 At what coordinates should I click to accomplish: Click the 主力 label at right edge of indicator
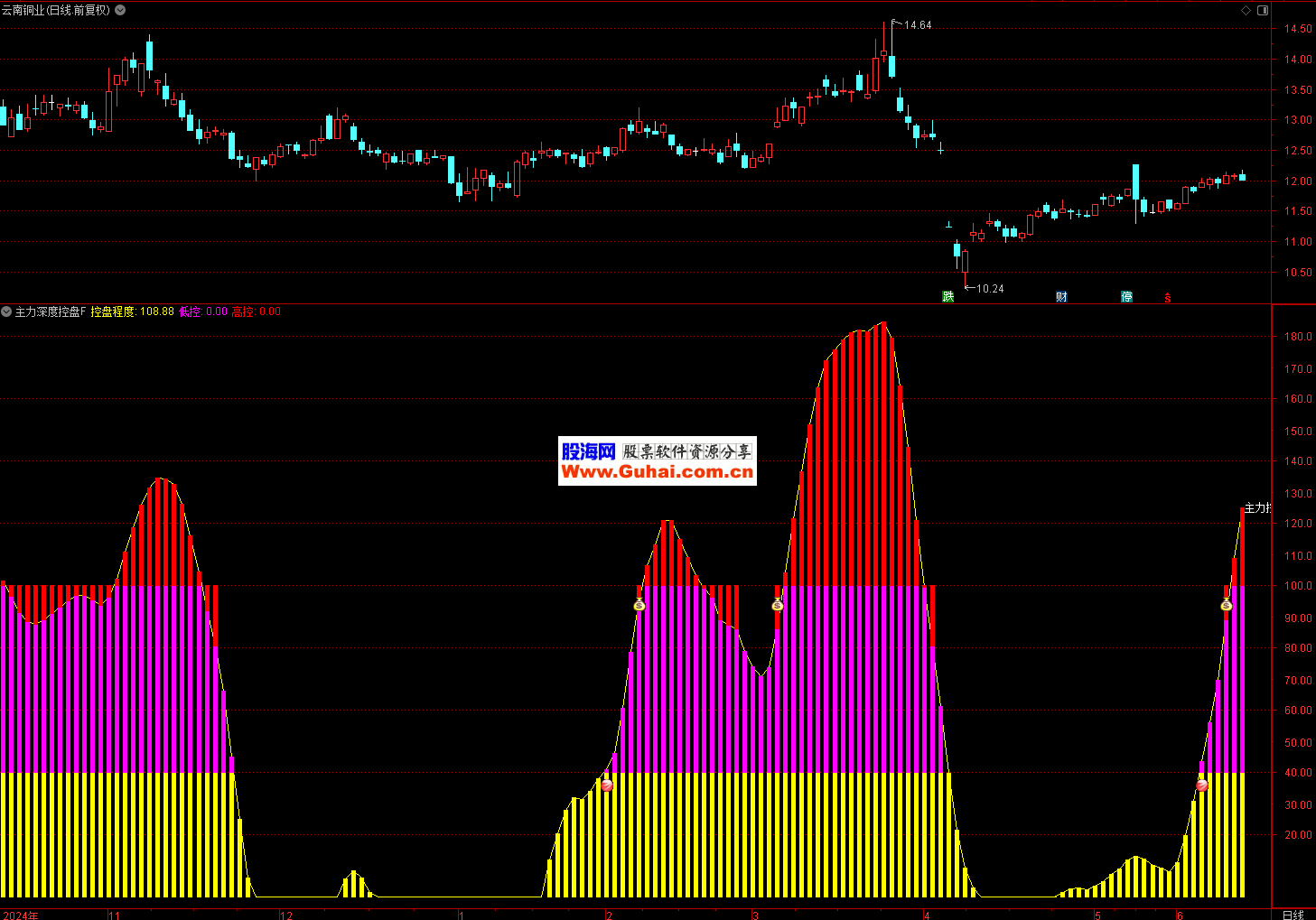(x=1257, y=507)
